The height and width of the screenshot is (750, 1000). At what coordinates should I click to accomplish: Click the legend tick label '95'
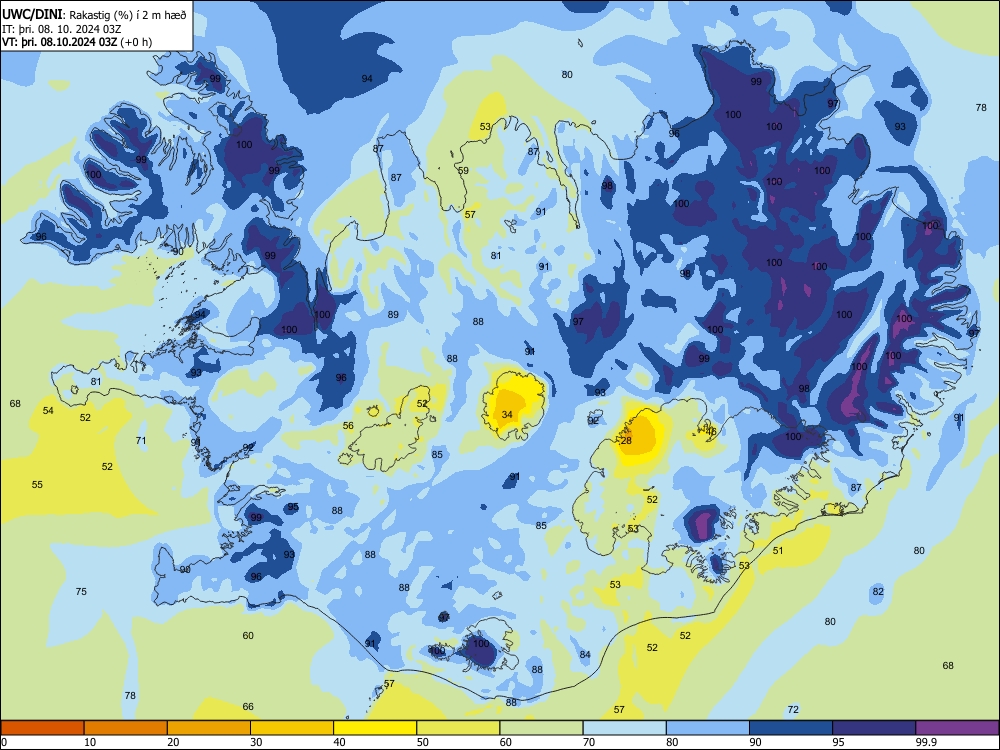838,742
